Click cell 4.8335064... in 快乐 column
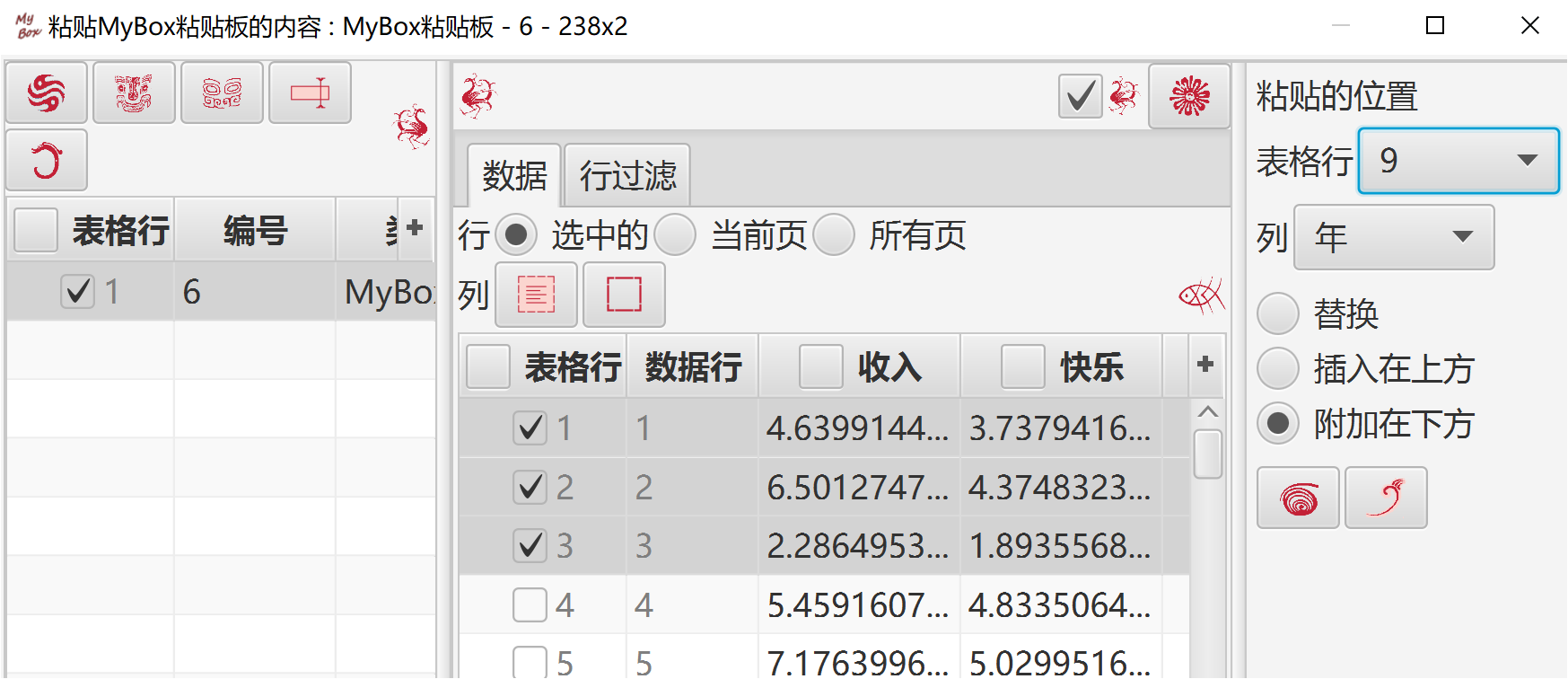 coord(1061,605)
